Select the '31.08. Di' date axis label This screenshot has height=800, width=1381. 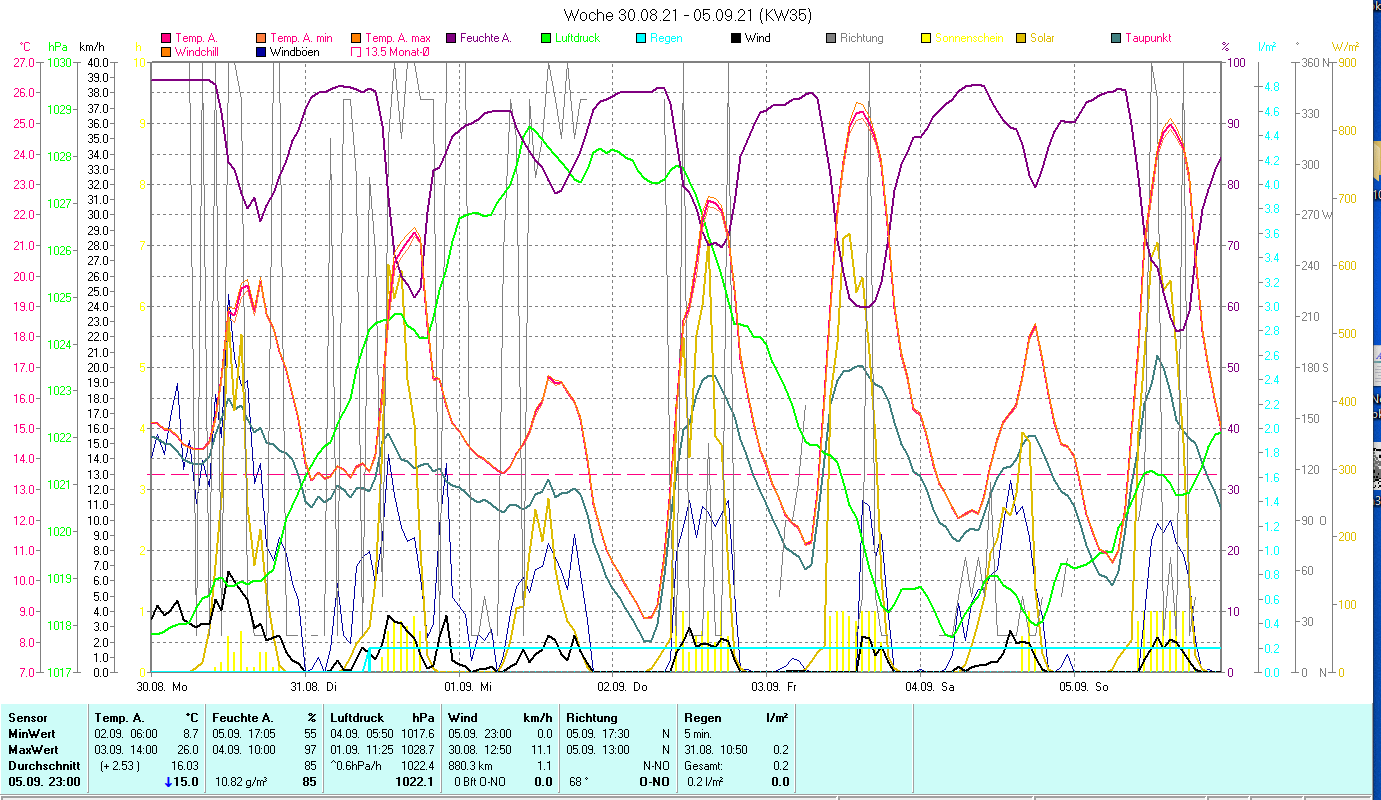click(x=313, y=687)
